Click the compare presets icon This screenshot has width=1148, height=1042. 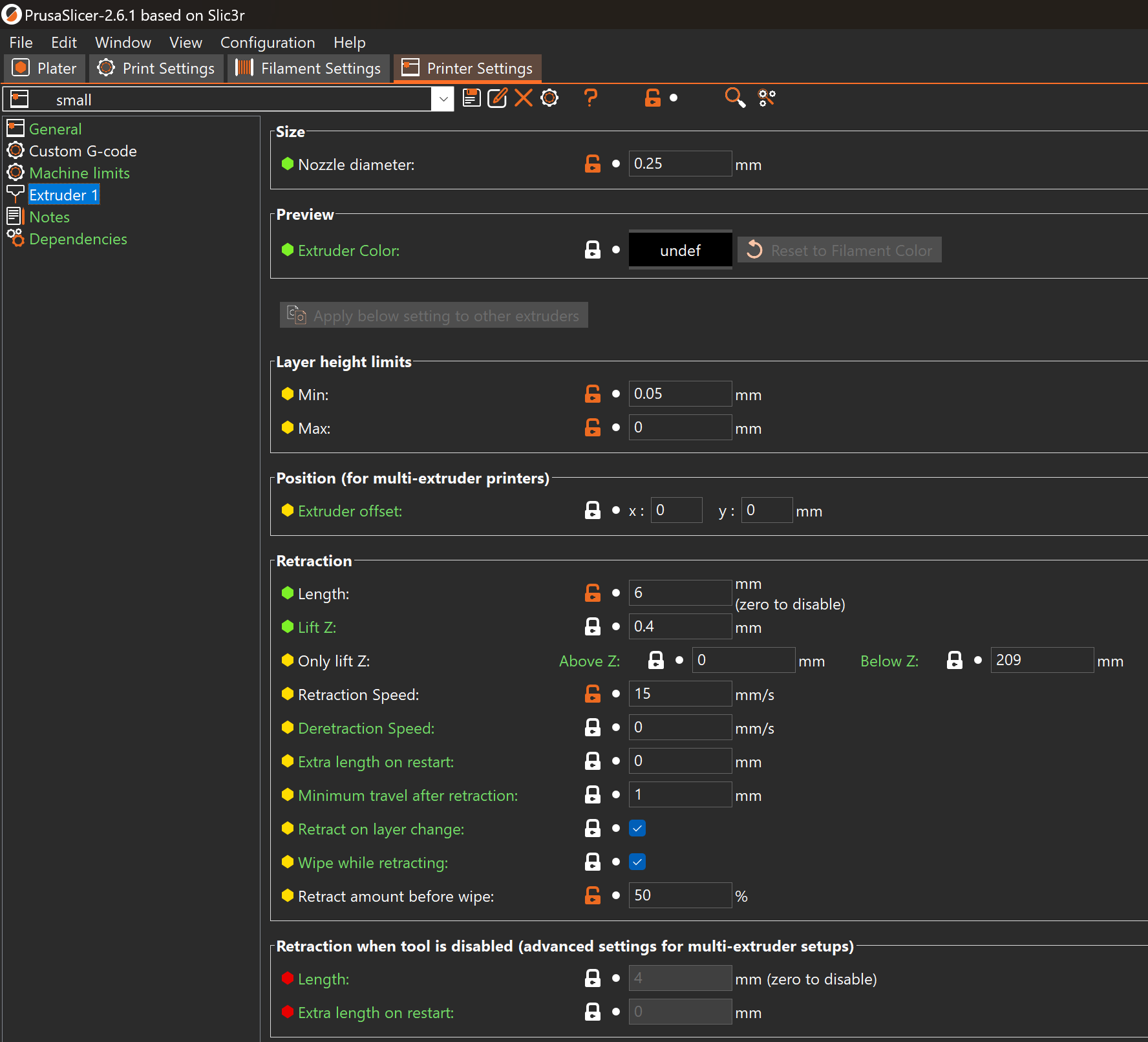[767, 98]
